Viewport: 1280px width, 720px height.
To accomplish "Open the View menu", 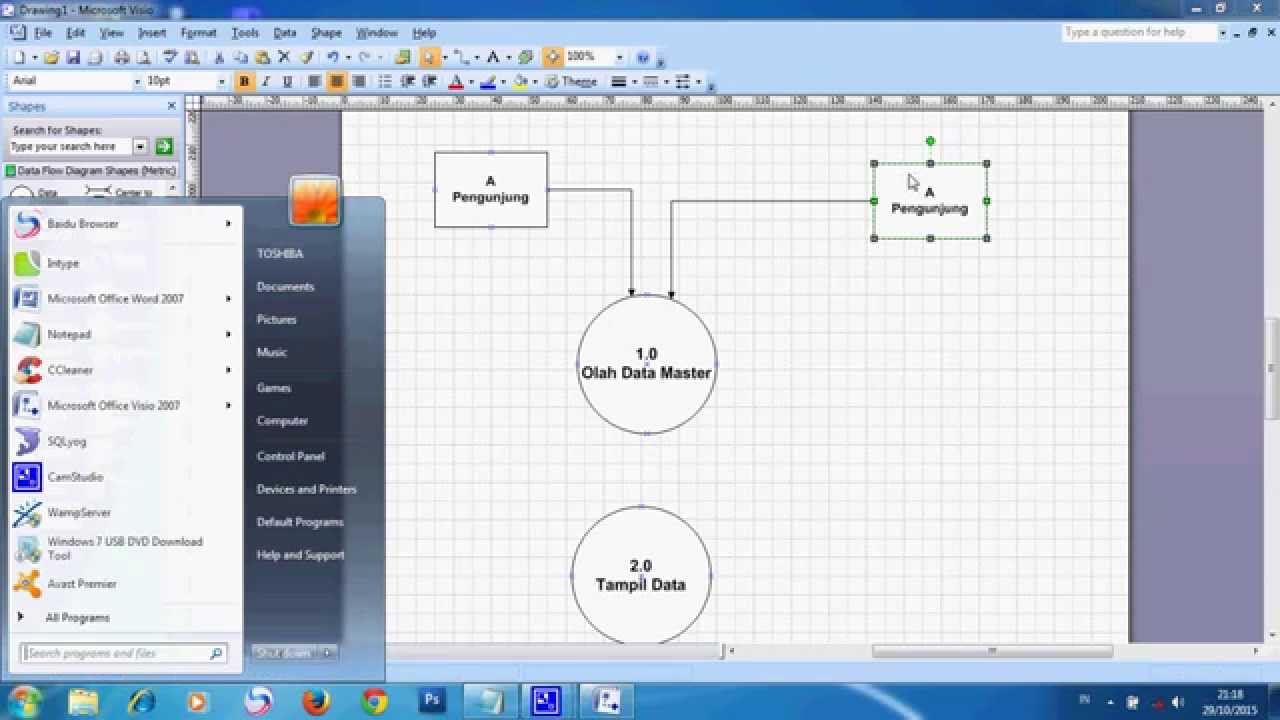I will pos(111,33).
